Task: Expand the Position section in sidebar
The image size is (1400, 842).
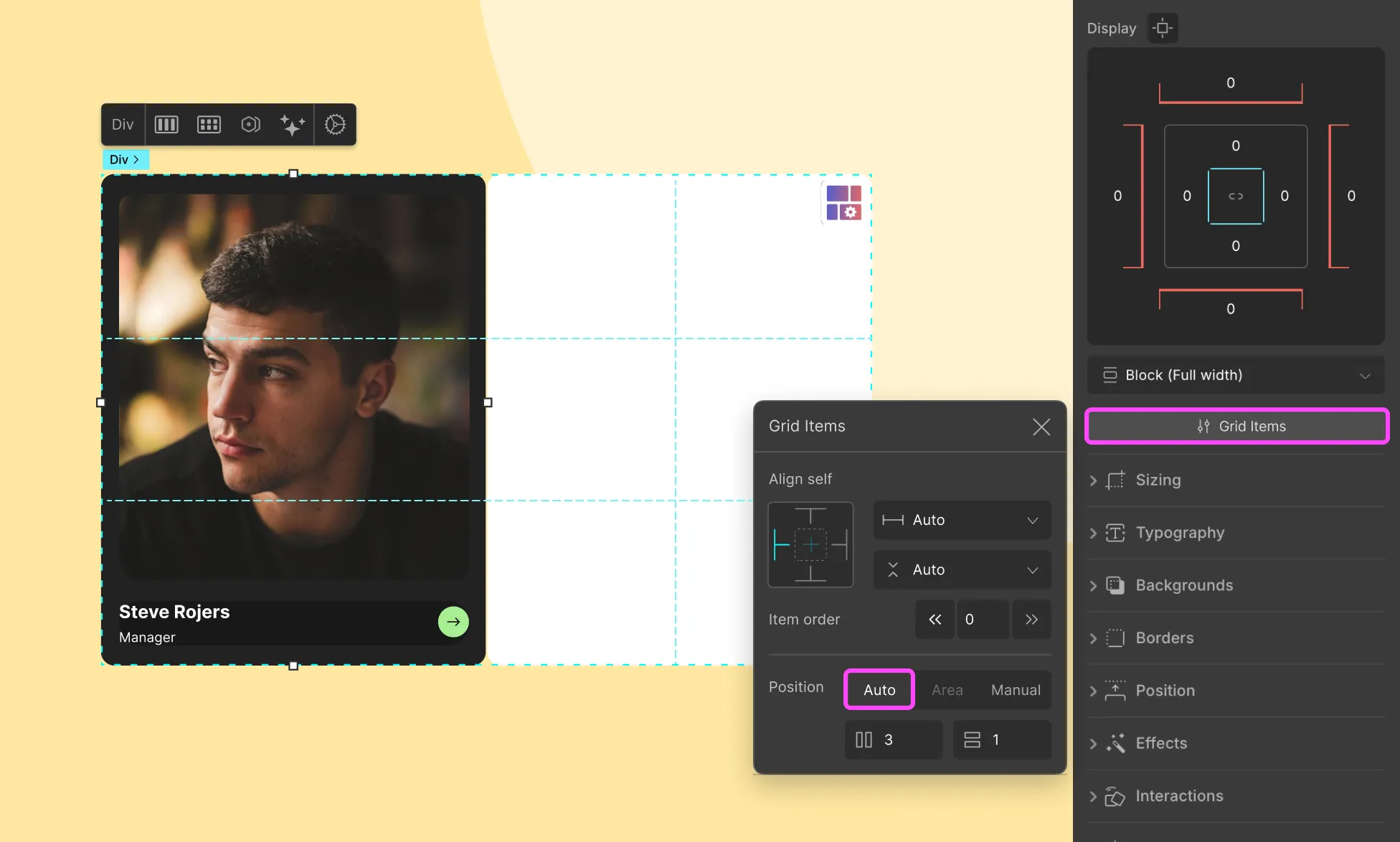Action: (x=1236, y=691)
